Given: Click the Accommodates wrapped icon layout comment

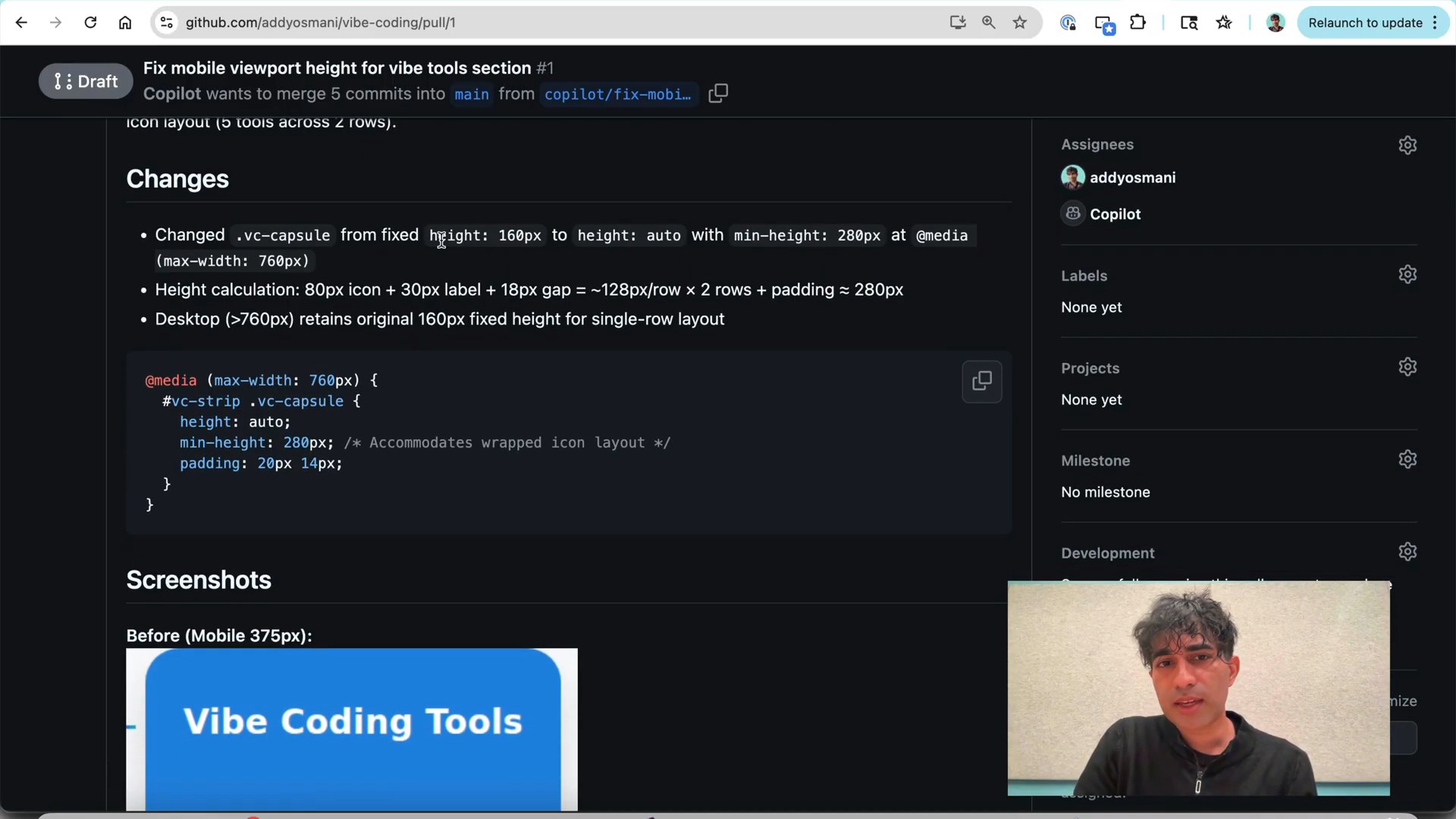Looking at the screenshot, I should (507, 443).
